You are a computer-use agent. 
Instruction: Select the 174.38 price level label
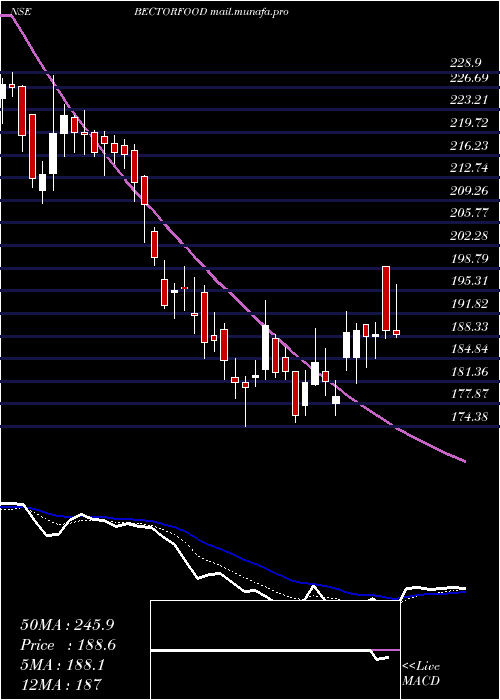click(x=469, y=417)
